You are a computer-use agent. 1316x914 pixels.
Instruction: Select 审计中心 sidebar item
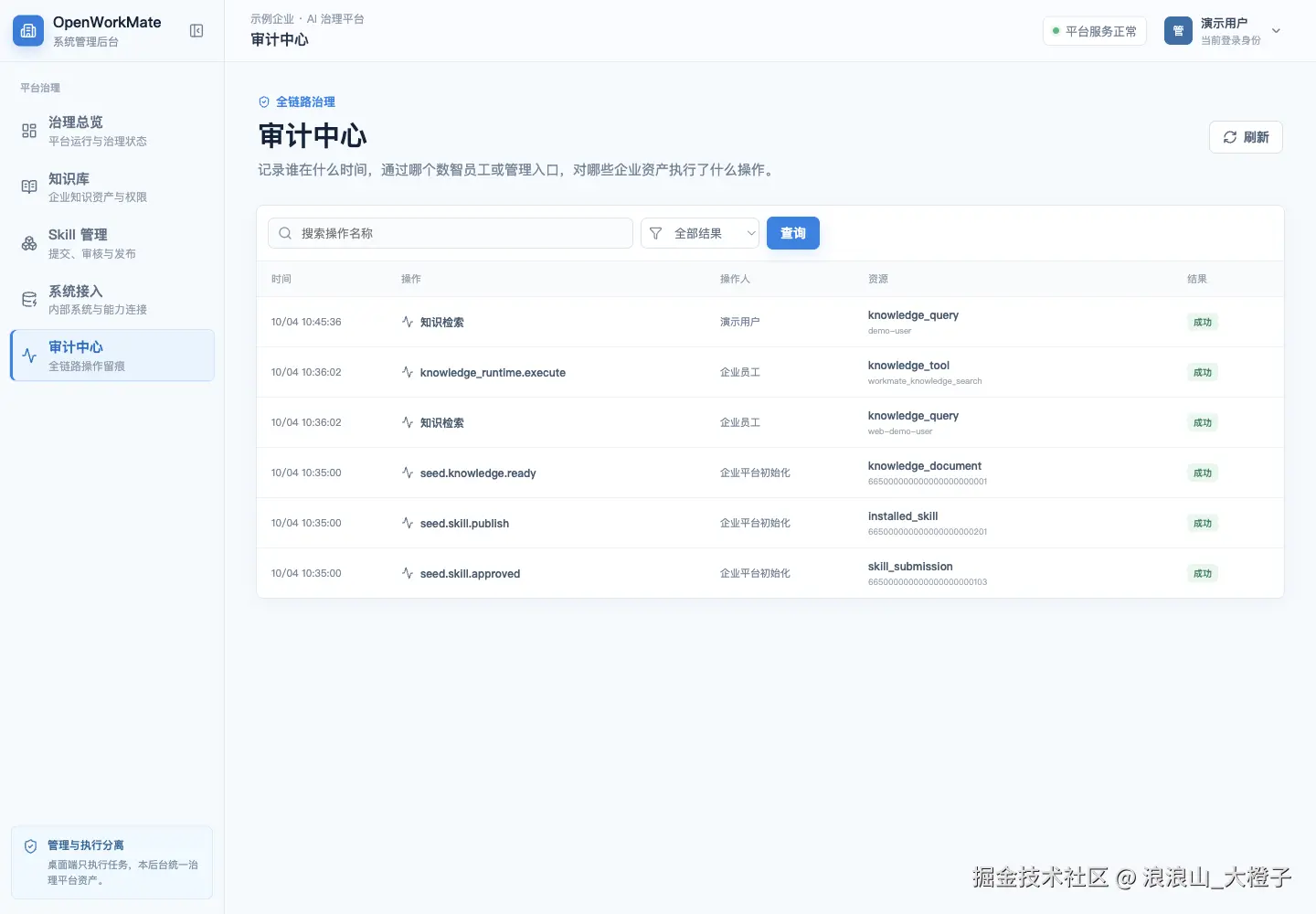coord(112,356)
